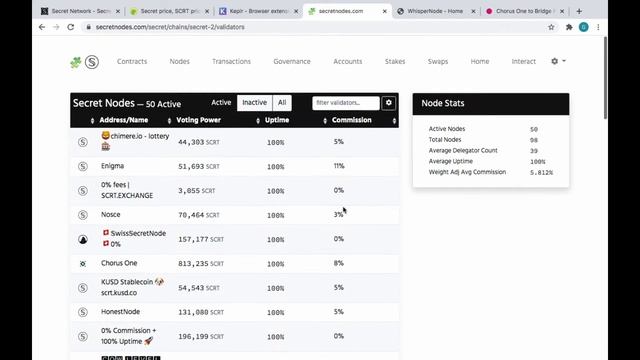Open a new browser tab
This screenshot has width=640, height=360.
pos(579,11)
